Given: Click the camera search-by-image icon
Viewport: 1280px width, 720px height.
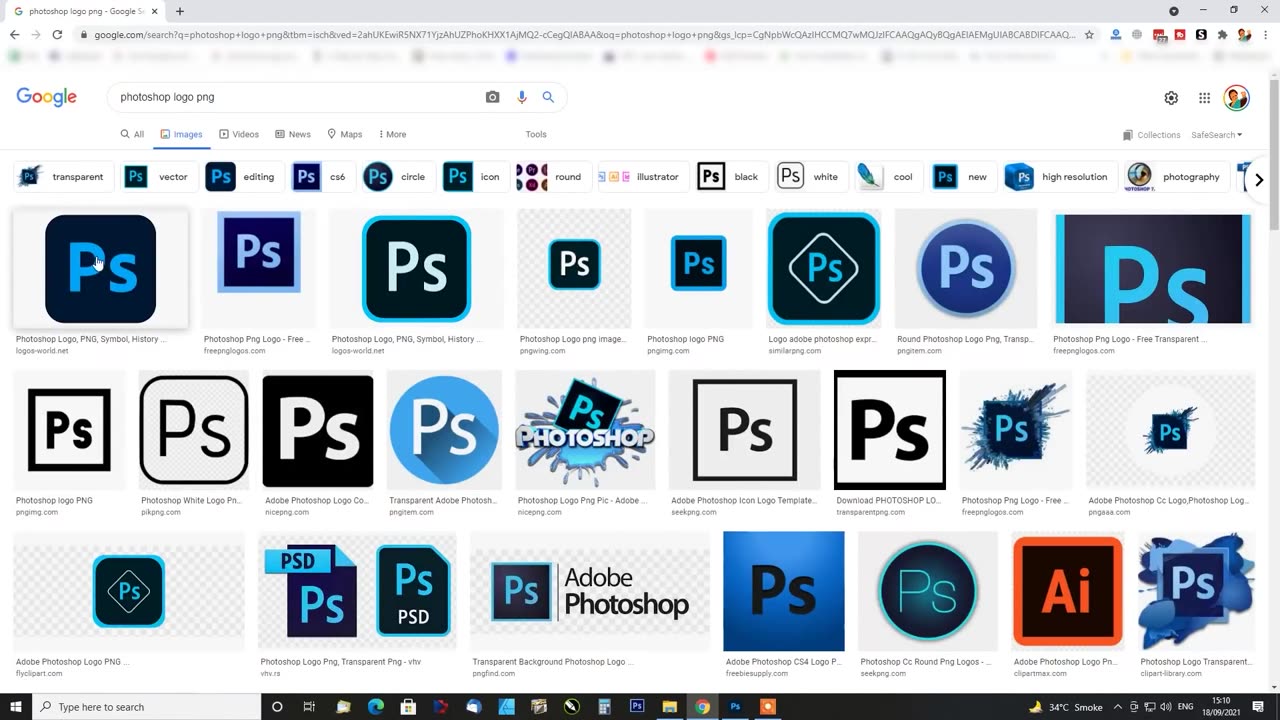Looking at the screenshot, I should 492,97.
